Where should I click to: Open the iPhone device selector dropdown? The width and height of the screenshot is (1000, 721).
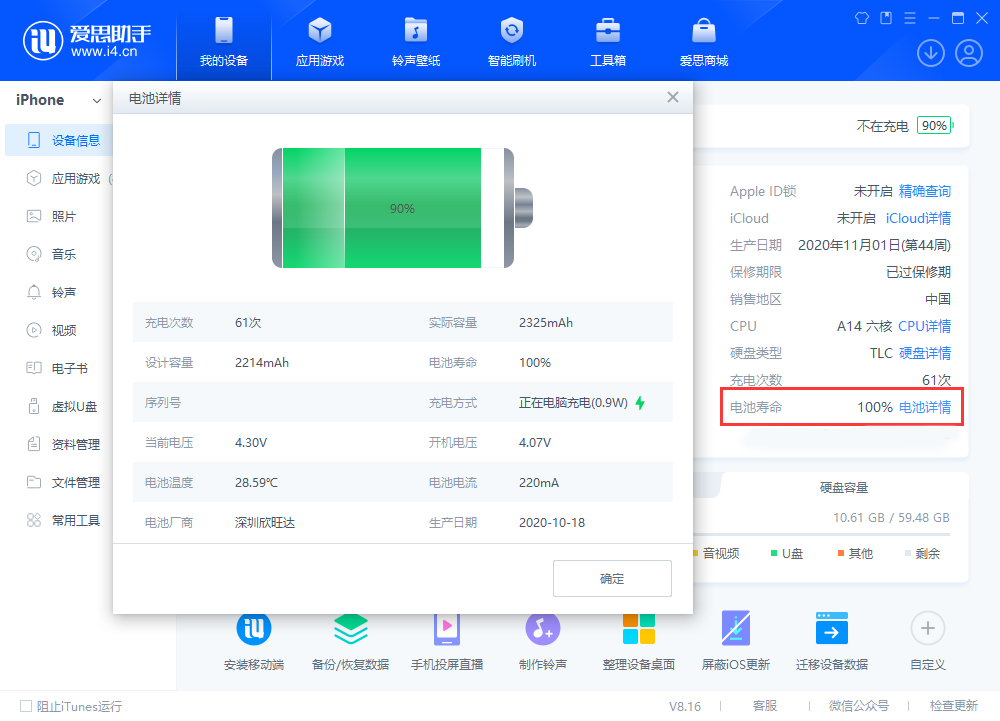pyautogui.click(x=55, y=100)
